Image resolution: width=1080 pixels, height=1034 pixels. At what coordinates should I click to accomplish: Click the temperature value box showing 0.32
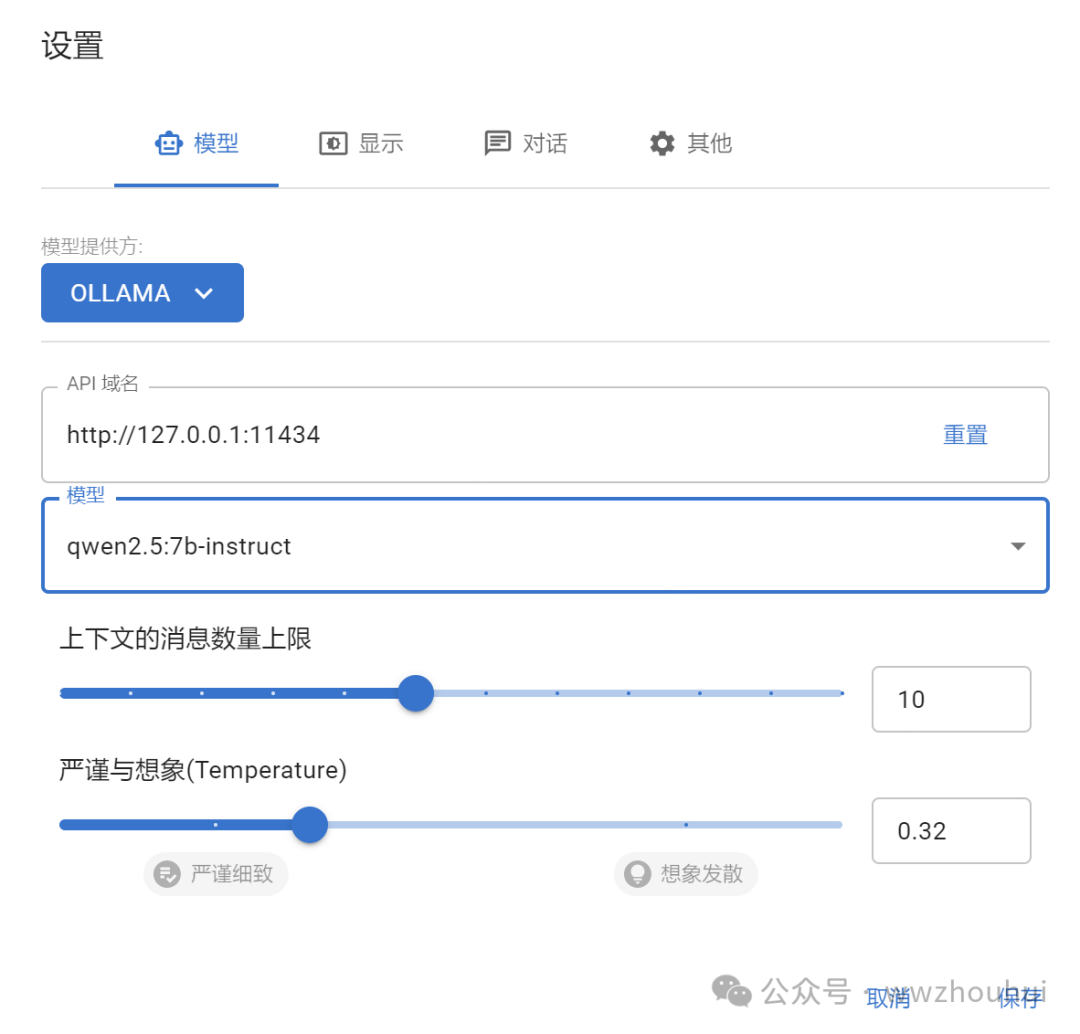click(950, 831)
